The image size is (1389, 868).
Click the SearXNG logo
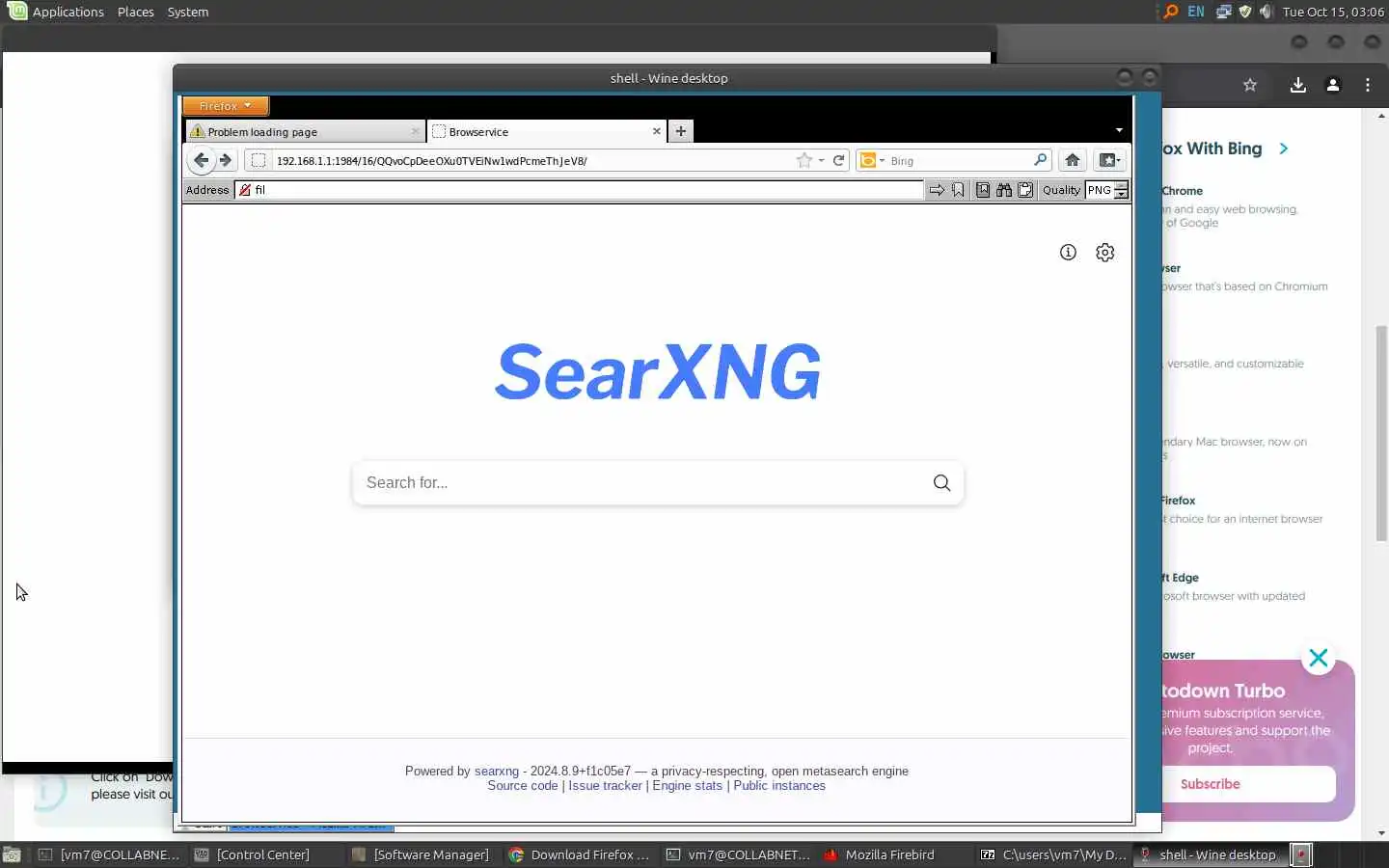point(657,372)
